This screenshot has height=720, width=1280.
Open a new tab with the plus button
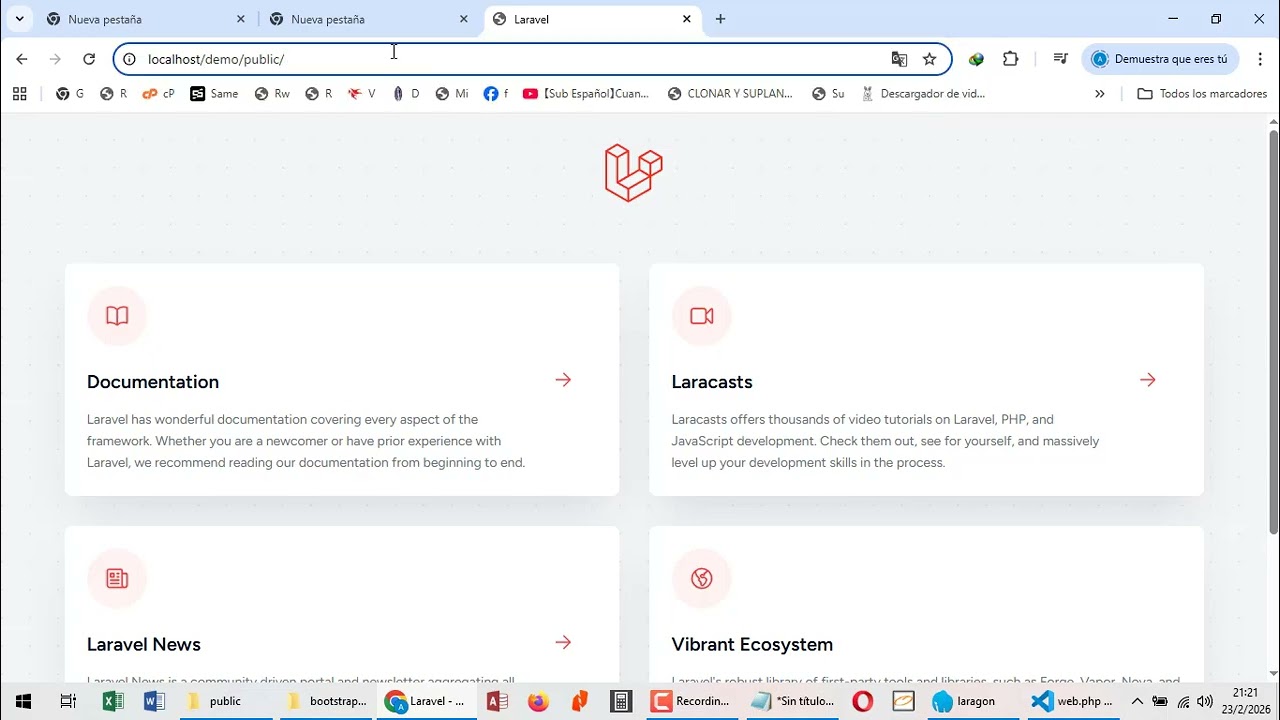(720, 19)
